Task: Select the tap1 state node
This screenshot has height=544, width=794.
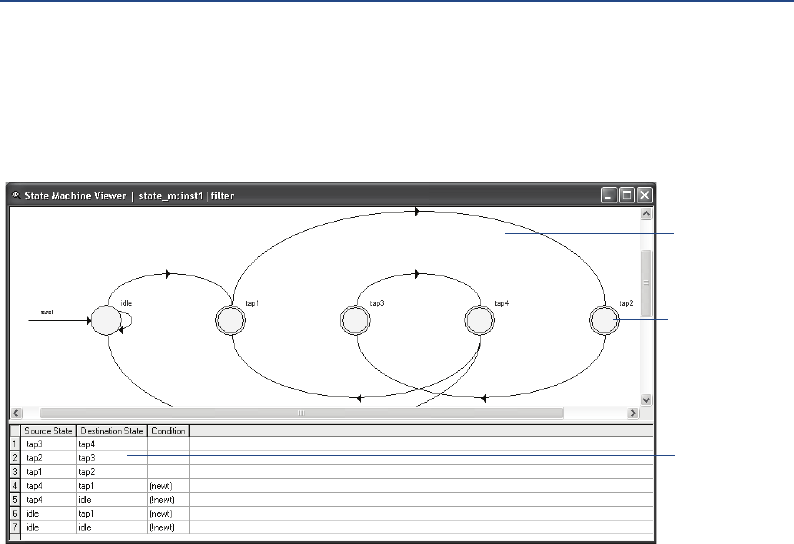Action: 230,320
